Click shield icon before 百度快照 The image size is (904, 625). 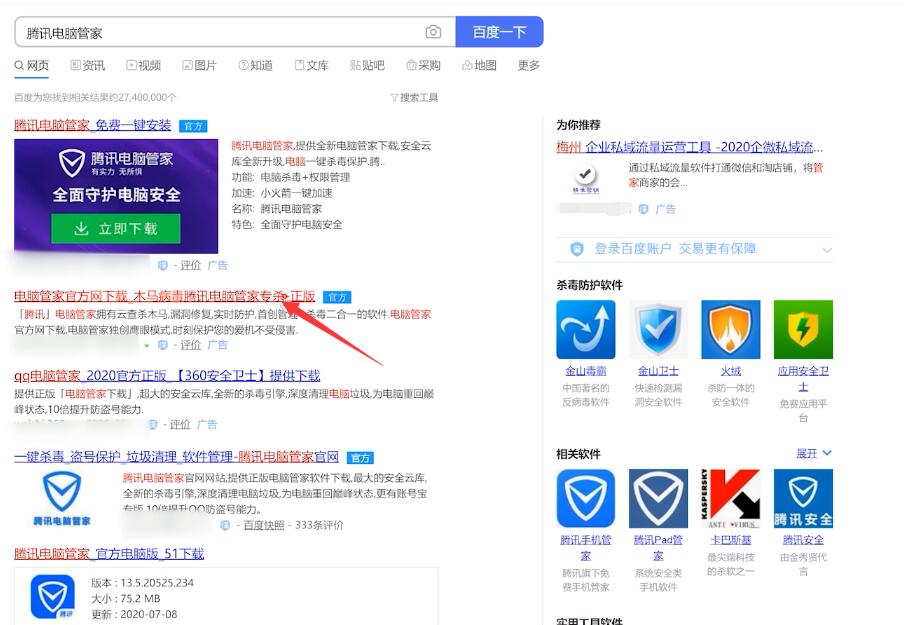[x=225, y=525]
